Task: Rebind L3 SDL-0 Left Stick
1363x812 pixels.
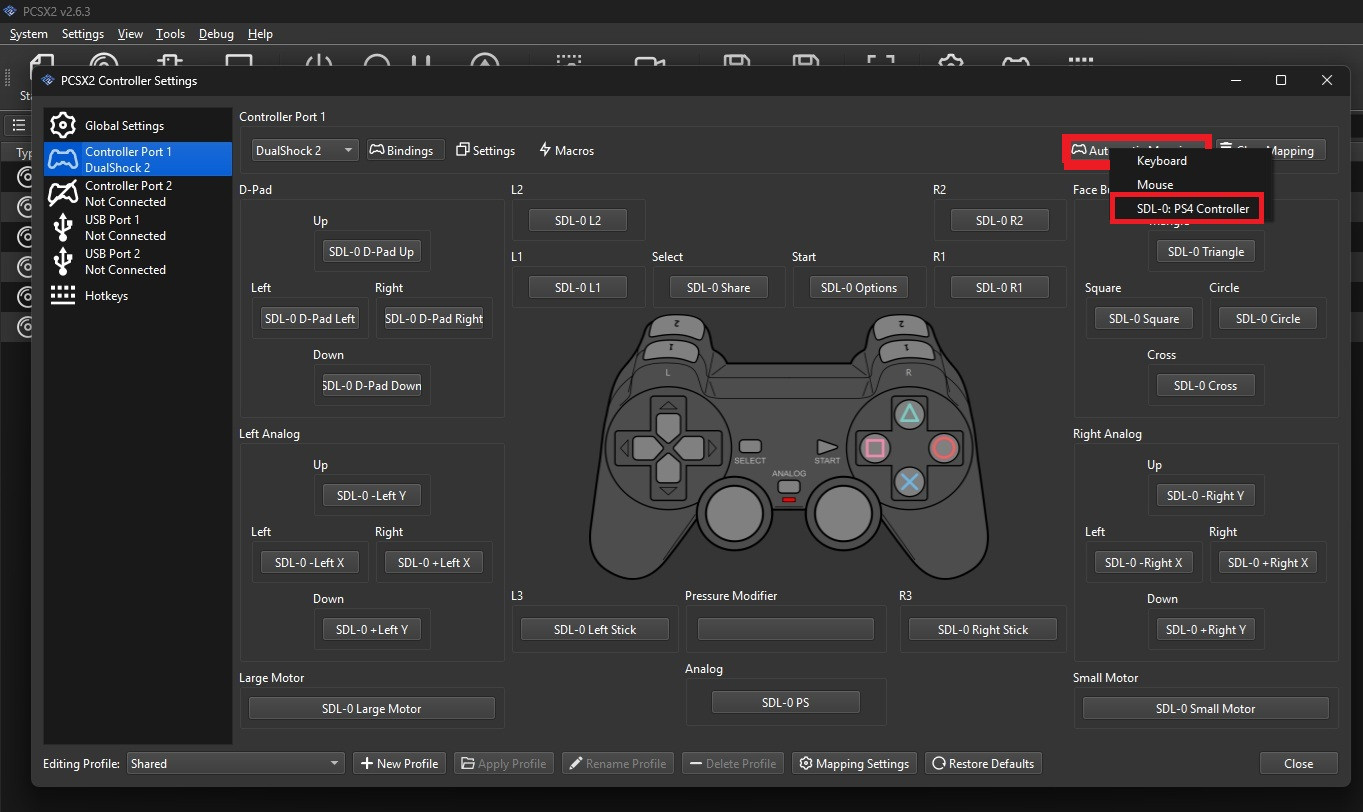Action: click(595, 629)
